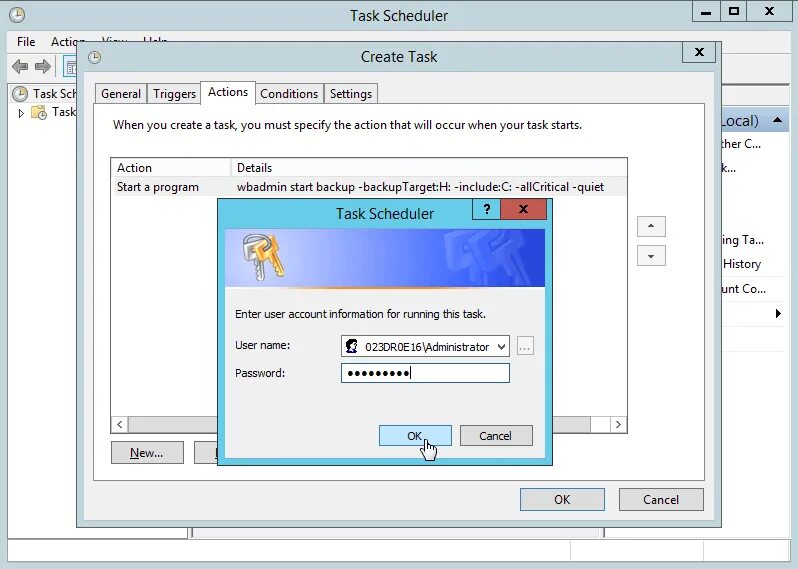This screenshot has height=569, width=798.
Task: Click the Task Scheduler Library folder icon
Action: coord(39,112)
